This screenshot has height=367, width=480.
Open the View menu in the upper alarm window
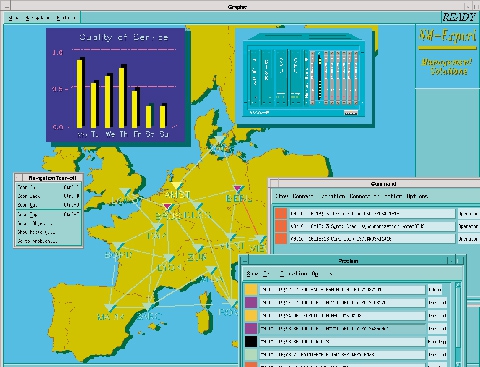click(282, 196)
